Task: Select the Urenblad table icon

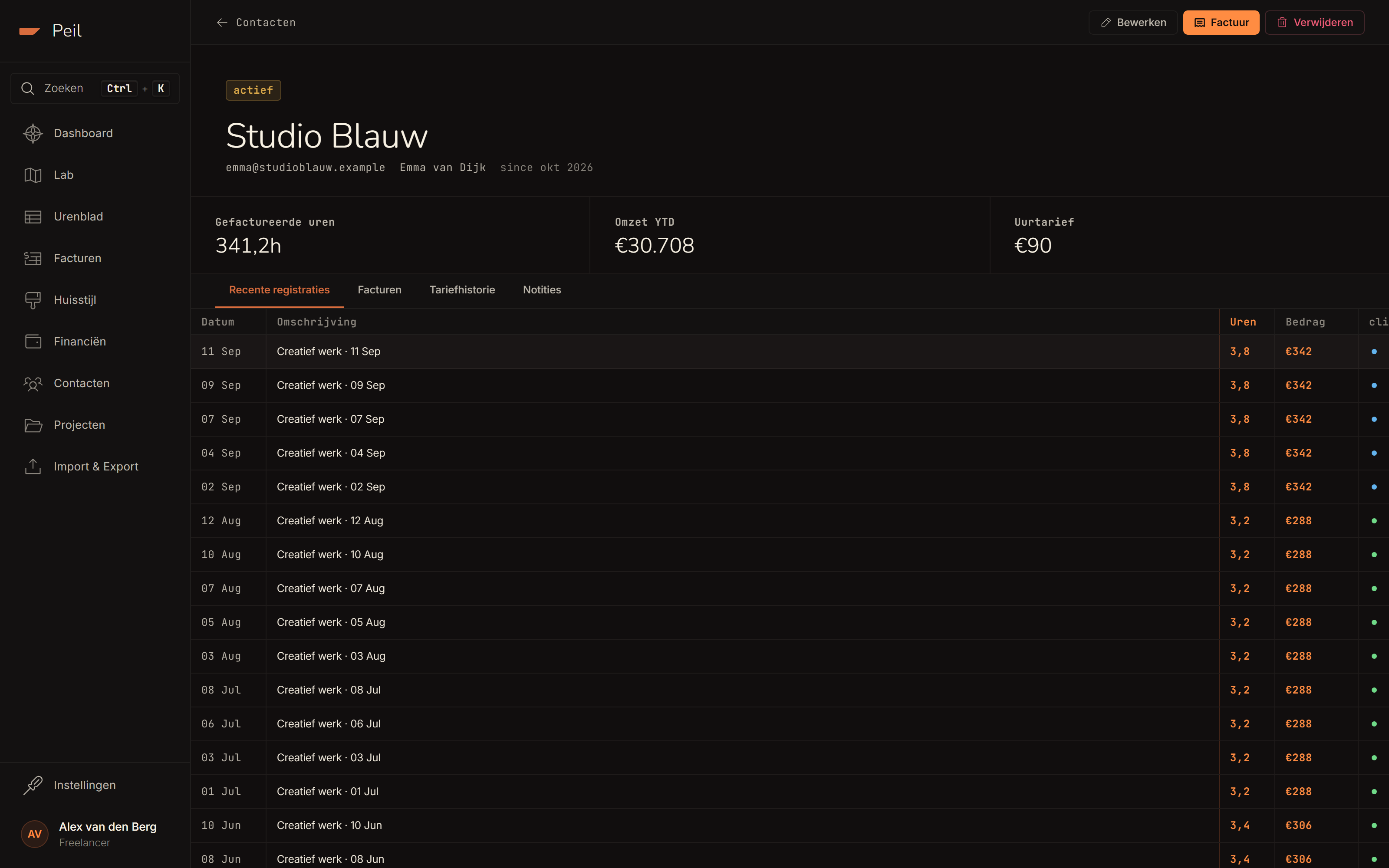Action: coord(33,217)
